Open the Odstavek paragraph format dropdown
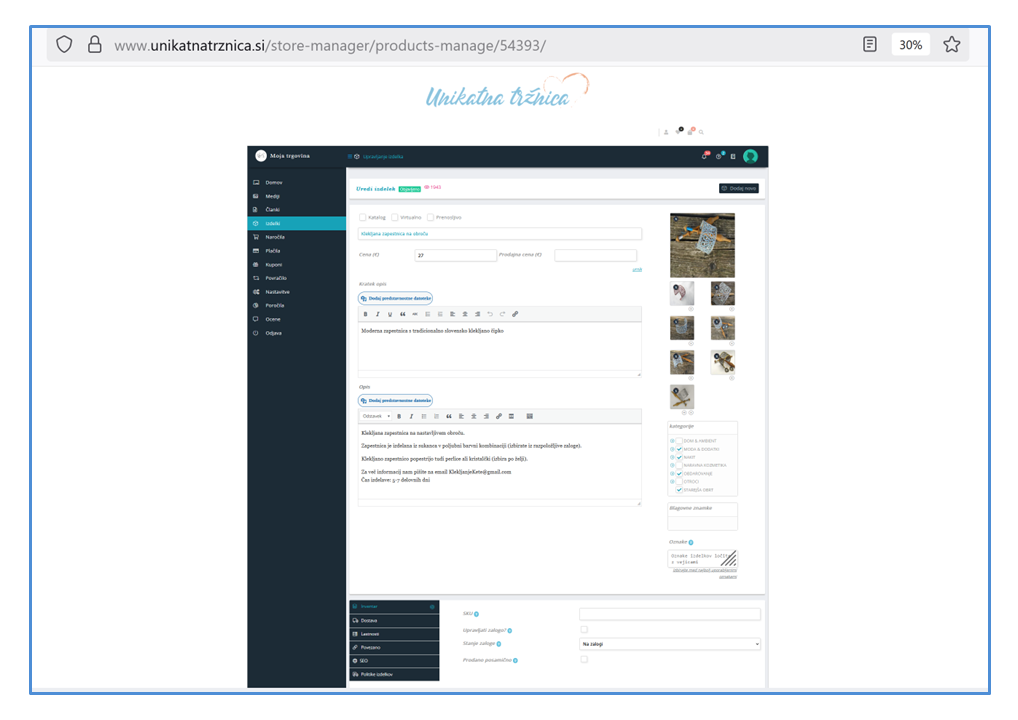1018x720 pixels. [x=376, y=416]
